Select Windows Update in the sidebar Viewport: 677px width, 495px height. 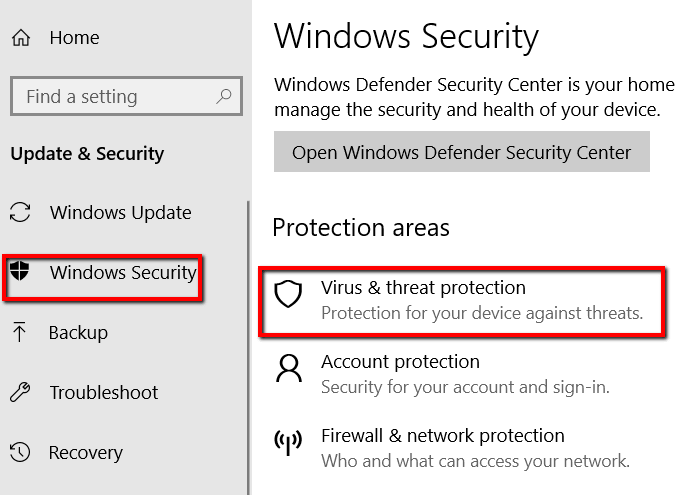[x=120, y=213]
